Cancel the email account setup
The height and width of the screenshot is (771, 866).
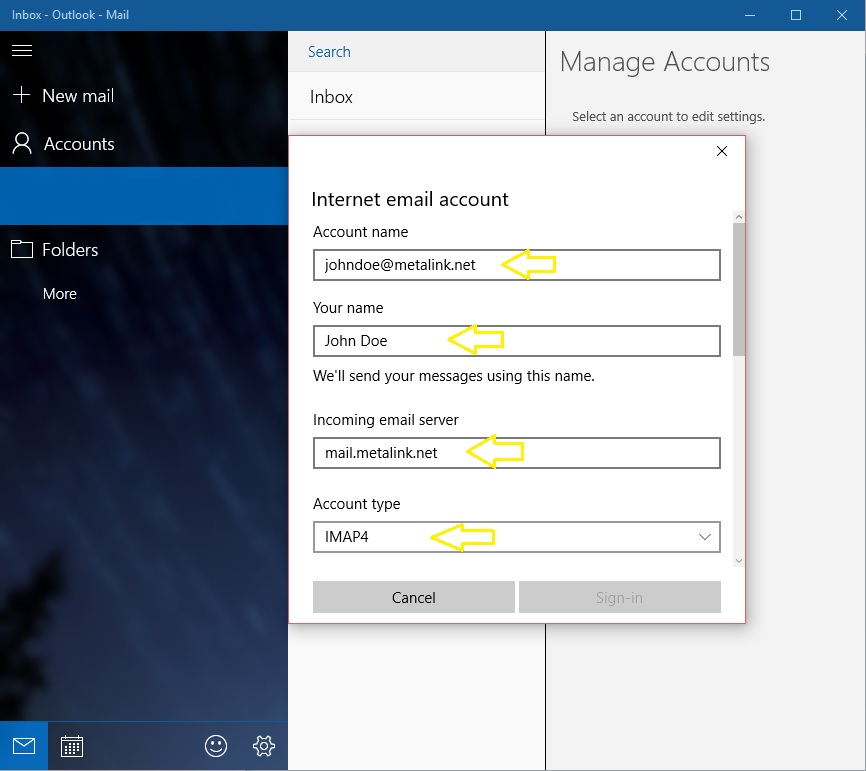coord(414,597)
